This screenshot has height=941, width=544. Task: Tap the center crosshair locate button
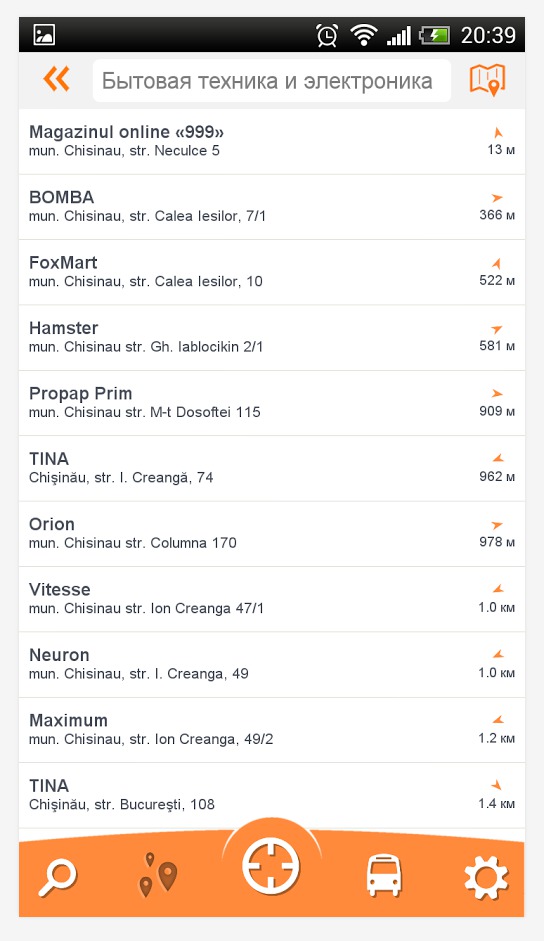pyautogui.click(x=271, y=866)
